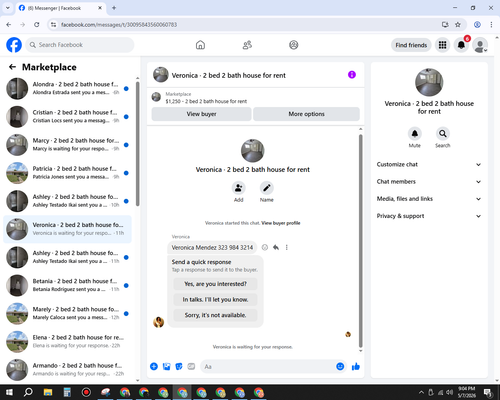500x400 pixels.
Task: Open the Groups icon in top navigation
Action: tap(294, 45)
